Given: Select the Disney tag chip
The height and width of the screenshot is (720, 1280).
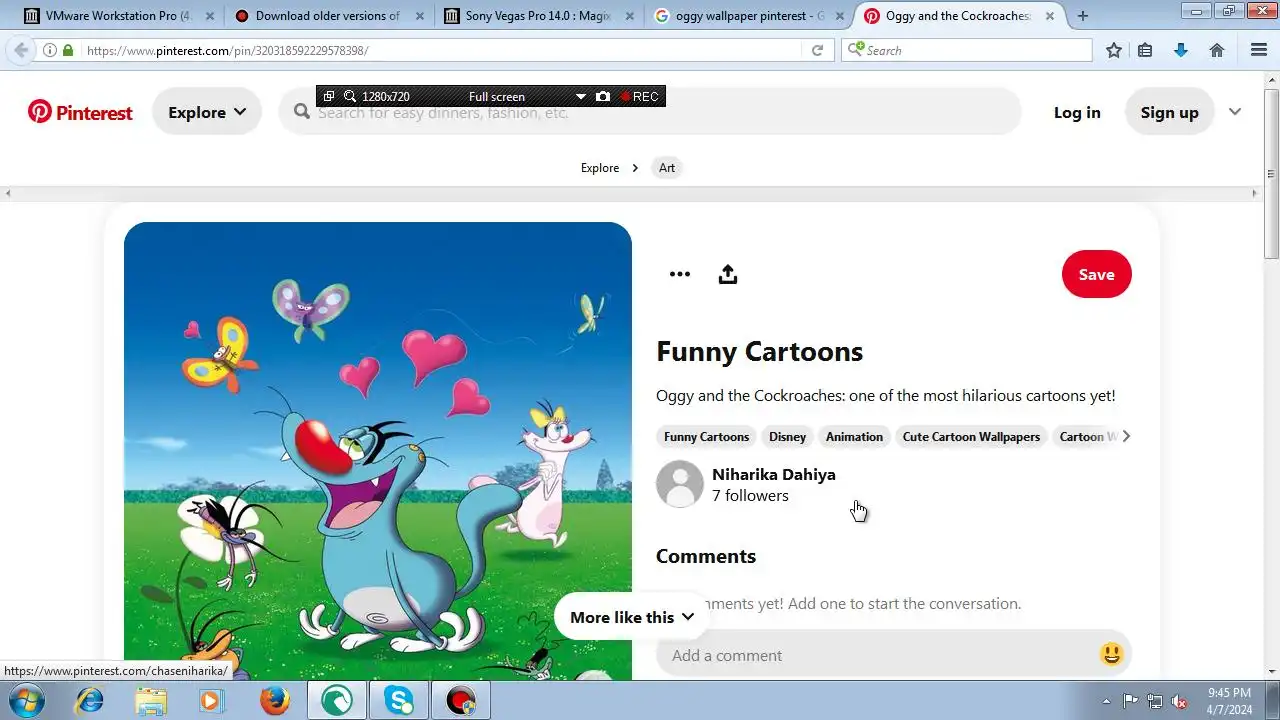Looking at the screenshot, I should tap(787, 437).
